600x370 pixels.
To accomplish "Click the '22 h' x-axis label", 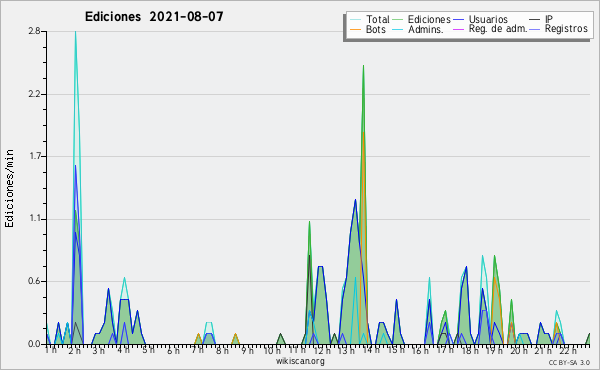I will tap(568, 350).
